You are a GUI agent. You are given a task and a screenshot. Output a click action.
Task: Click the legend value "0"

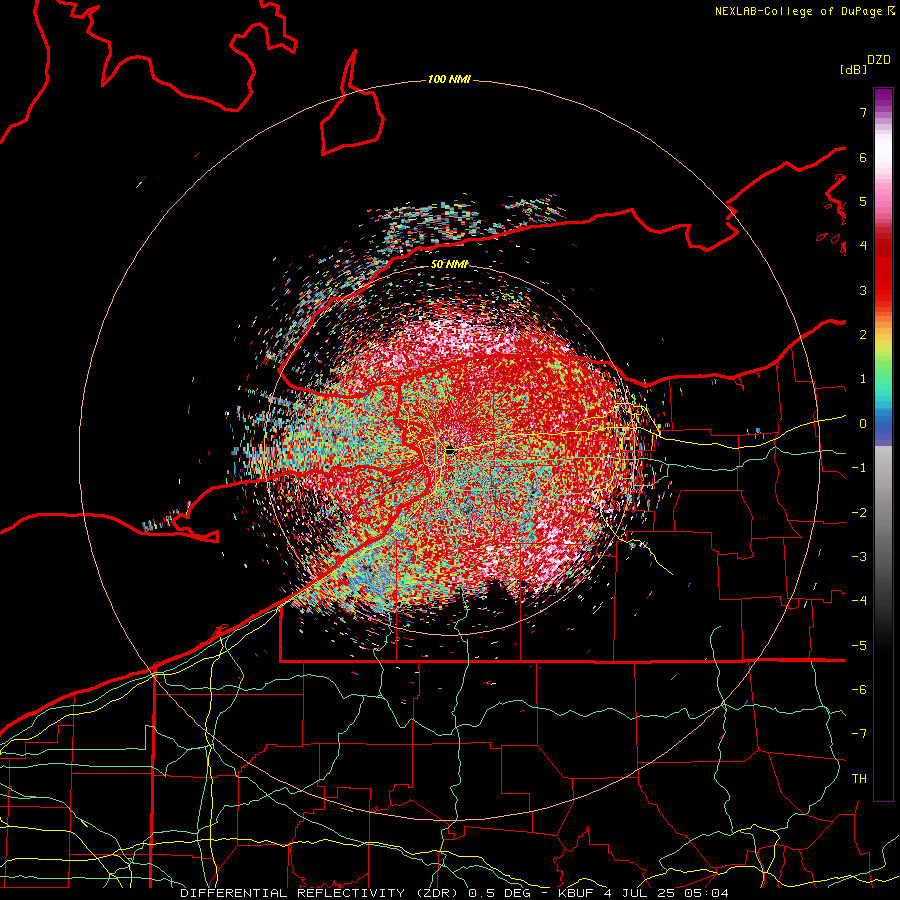(863, 424)
